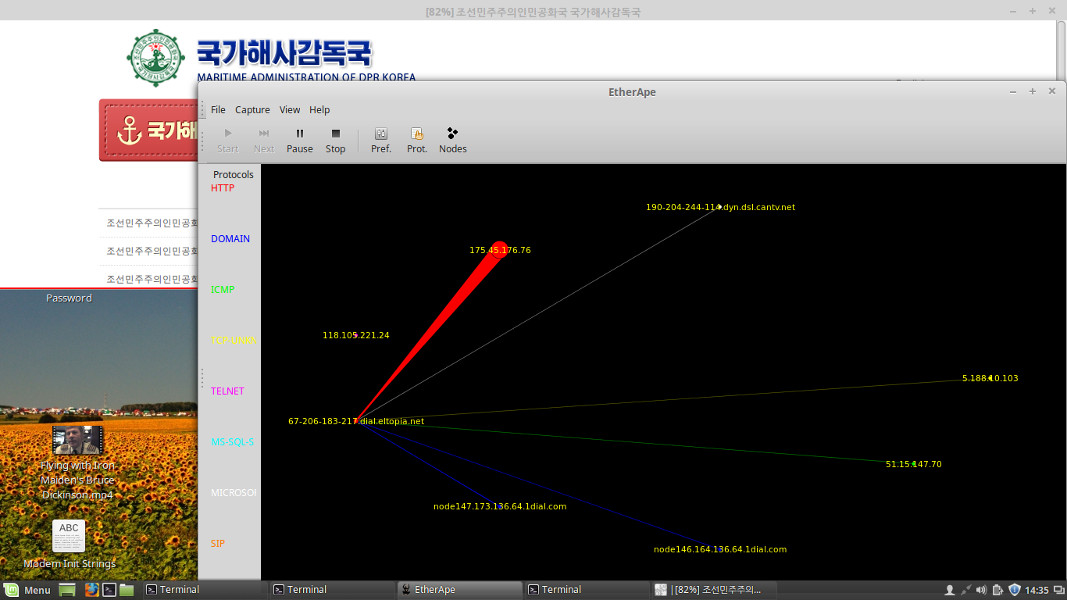Viewport: 1067px width, 600px height.
Task: Launch Firefox from the panel
Action: [91, 590]
